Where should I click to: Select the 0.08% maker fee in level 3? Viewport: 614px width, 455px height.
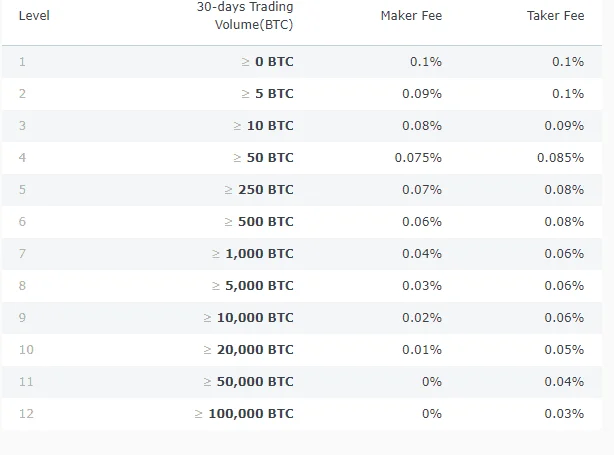[x=422, y=126]
